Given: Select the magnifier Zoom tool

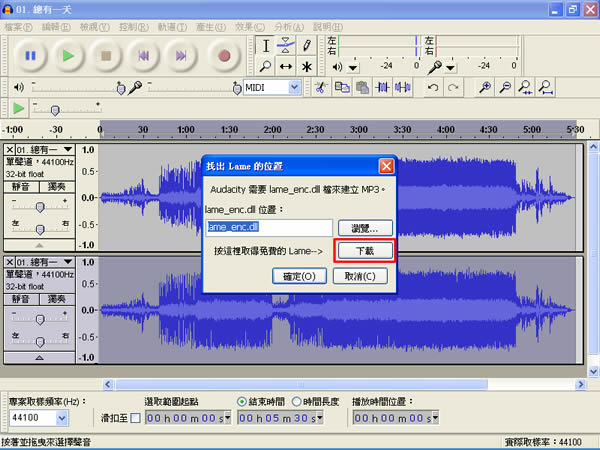Looking at the screenshot, I should click(x=266, y=66).
